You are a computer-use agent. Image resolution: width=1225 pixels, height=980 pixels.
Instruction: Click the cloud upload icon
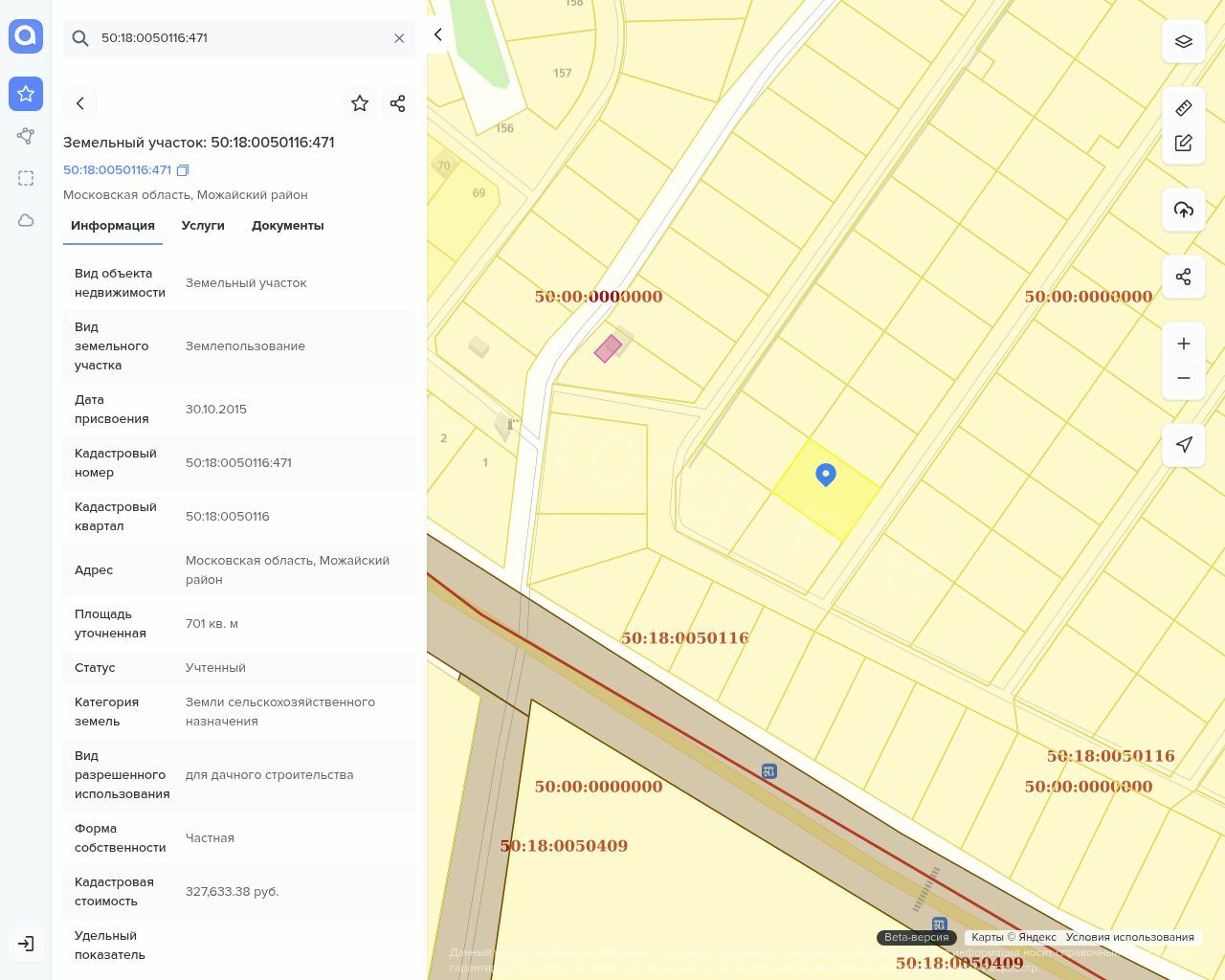click(x=1184, y=210)
